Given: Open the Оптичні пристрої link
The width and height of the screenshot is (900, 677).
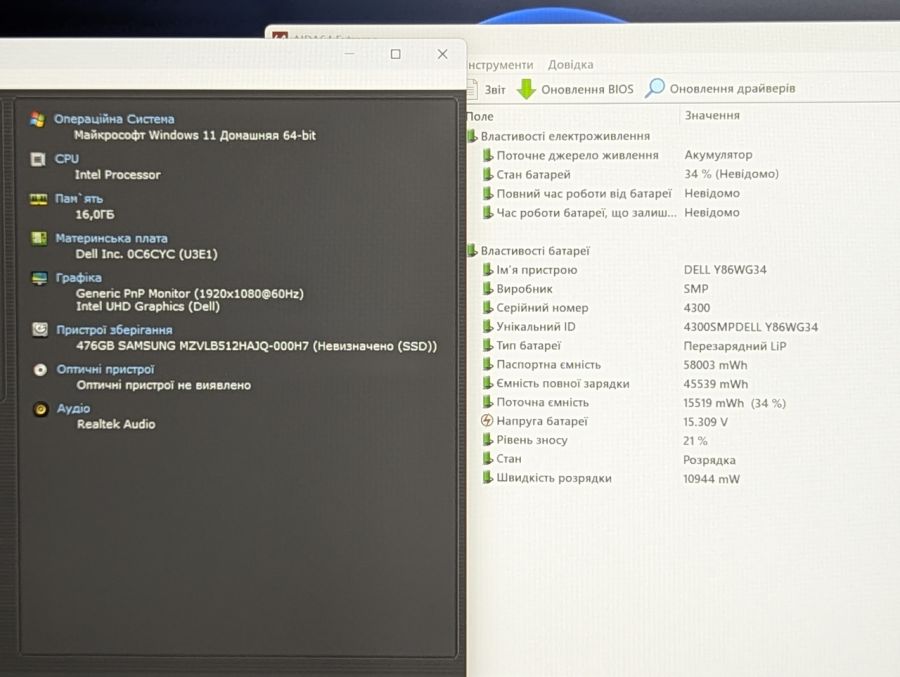Looking at the screenshot, I should pyautogui.click(x=106, y=369).
